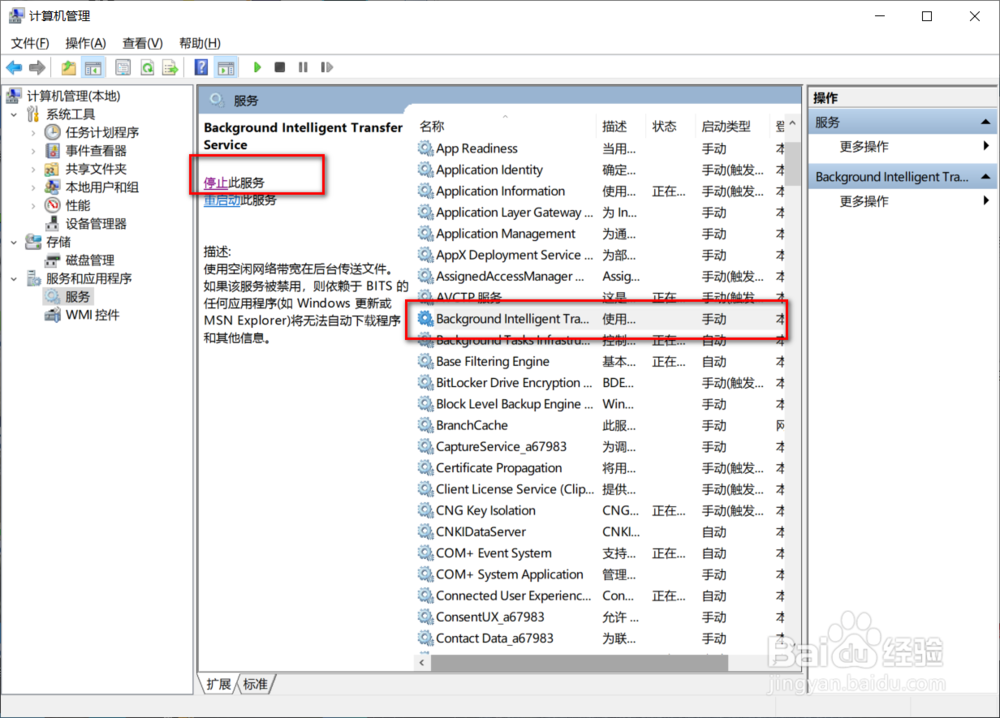Image resolution: width=1000 pixels, height=718 pixels.
Task: Click the Up one level folder icon
Action: point(68,67)
